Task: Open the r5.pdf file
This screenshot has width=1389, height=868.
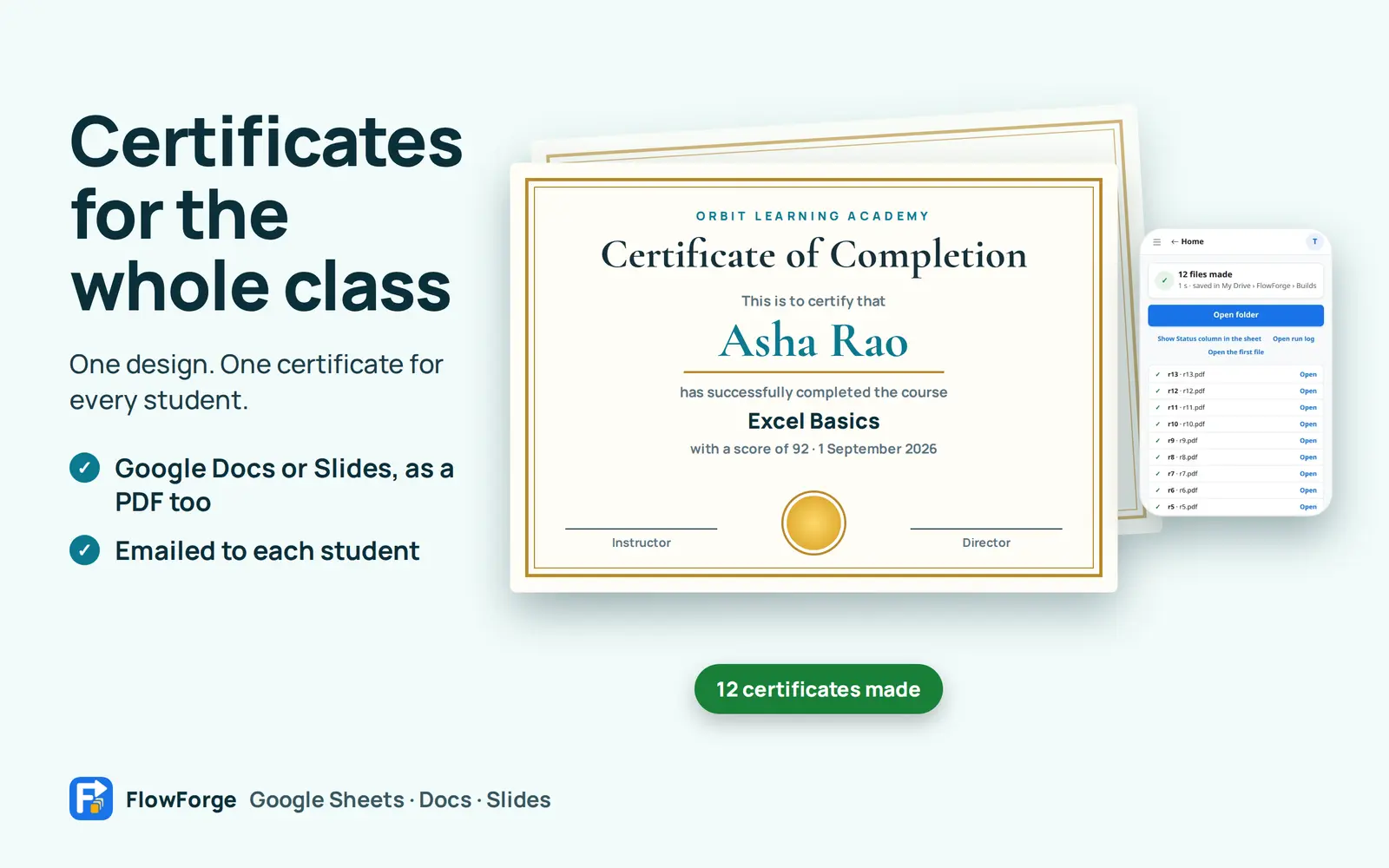Action: pos(1308,507)
